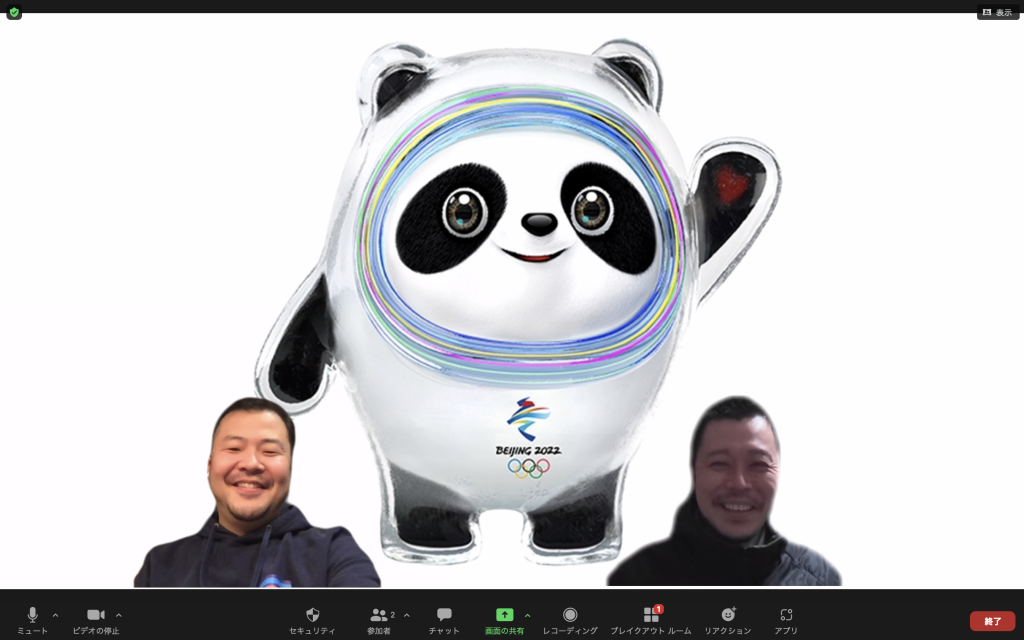Viewport: 1024px width, 640px height.
Task: Expand audio options arrow beside ミュート
Action: point(56,615)
